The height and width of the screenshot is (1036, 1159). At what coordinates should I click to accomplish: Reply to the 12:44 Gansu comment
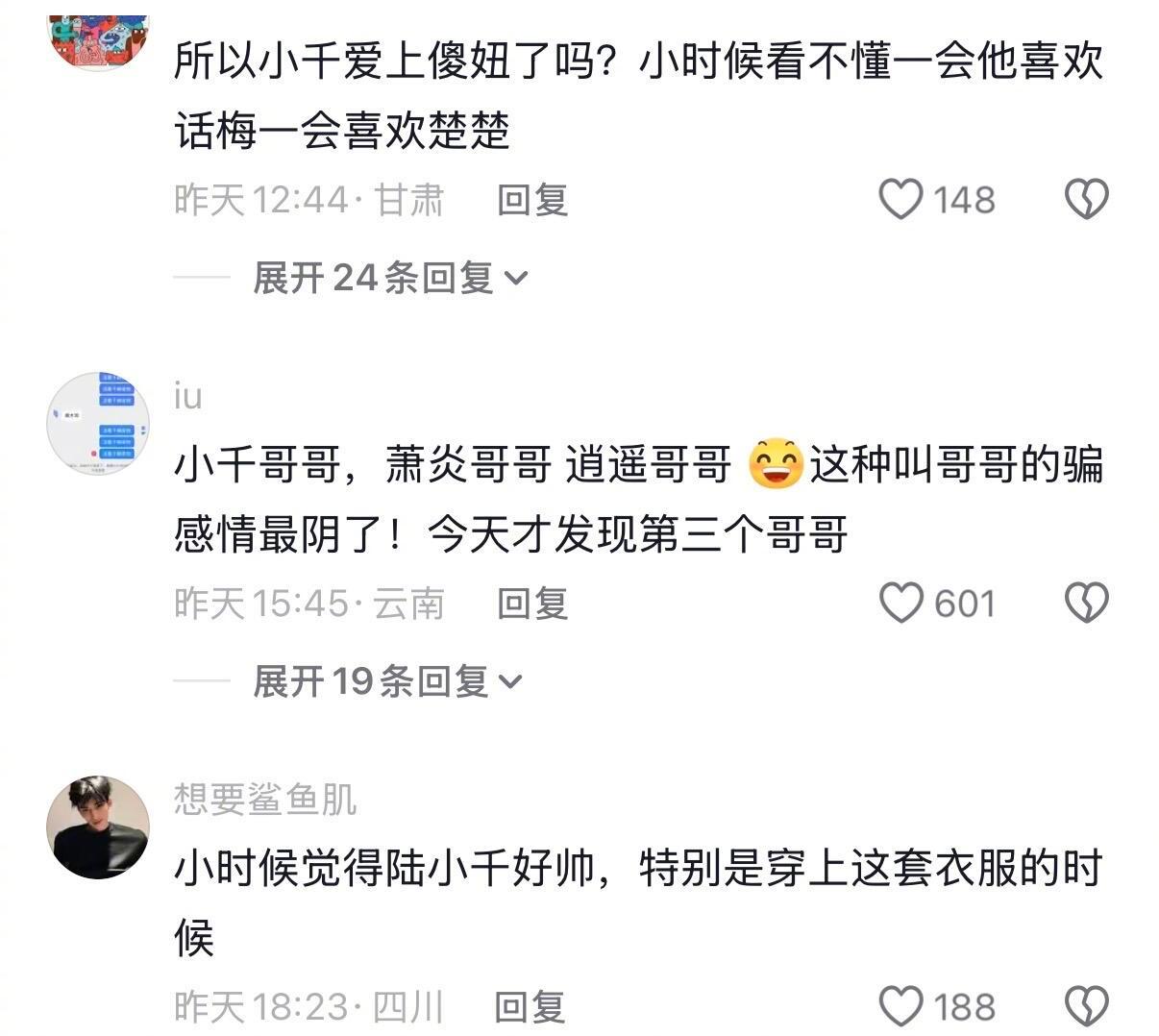(x=532, y=200)
